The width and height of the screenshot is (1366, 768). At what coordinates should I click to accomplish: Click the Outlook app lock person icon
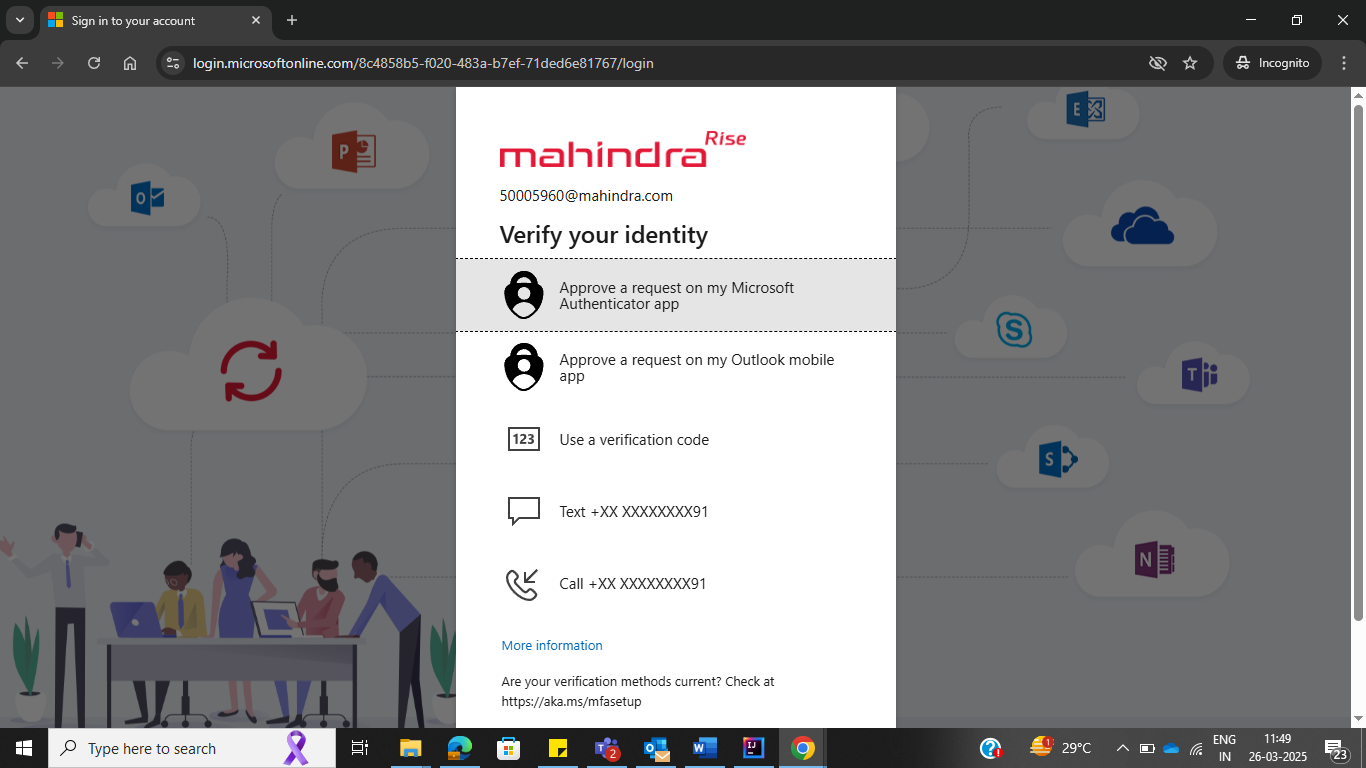[x=524, y=367]
